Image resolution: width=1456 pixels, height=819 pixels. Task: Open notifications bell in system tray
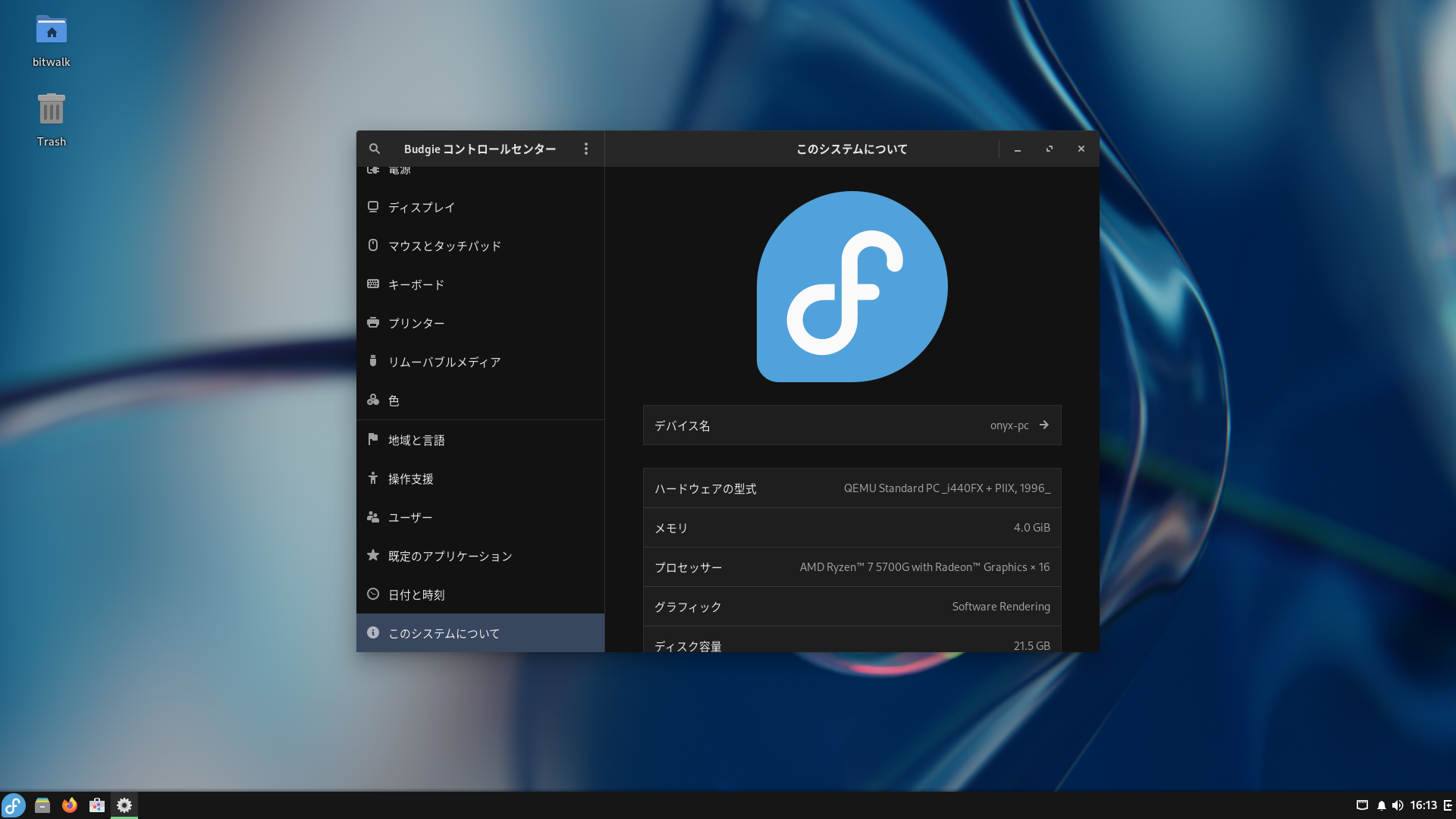point(1381,805)
